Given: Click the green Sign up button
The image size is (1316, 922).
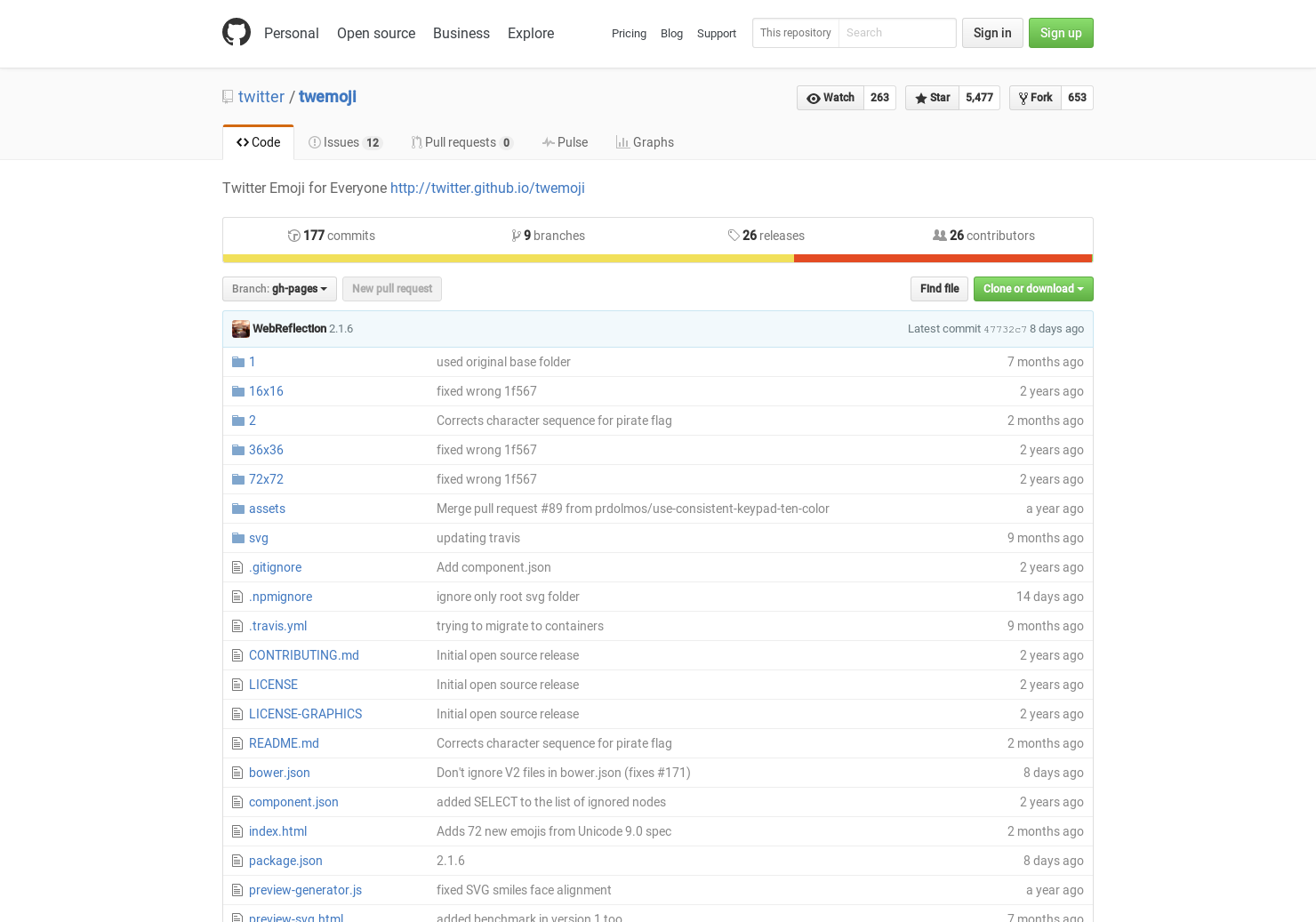Looking at the screenshot, I should (1061, 33).
